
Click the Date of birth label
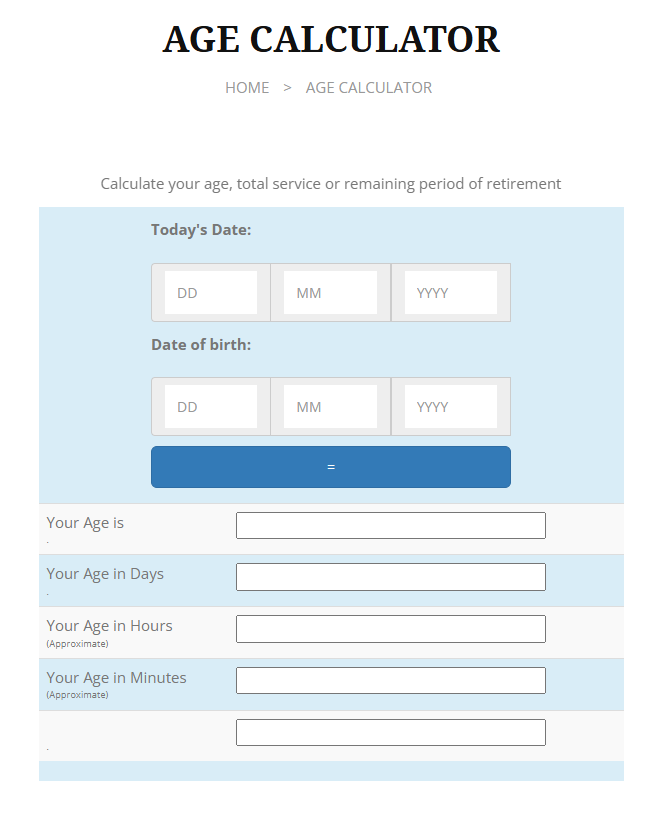pyautogui.click(x=201, y=345)
